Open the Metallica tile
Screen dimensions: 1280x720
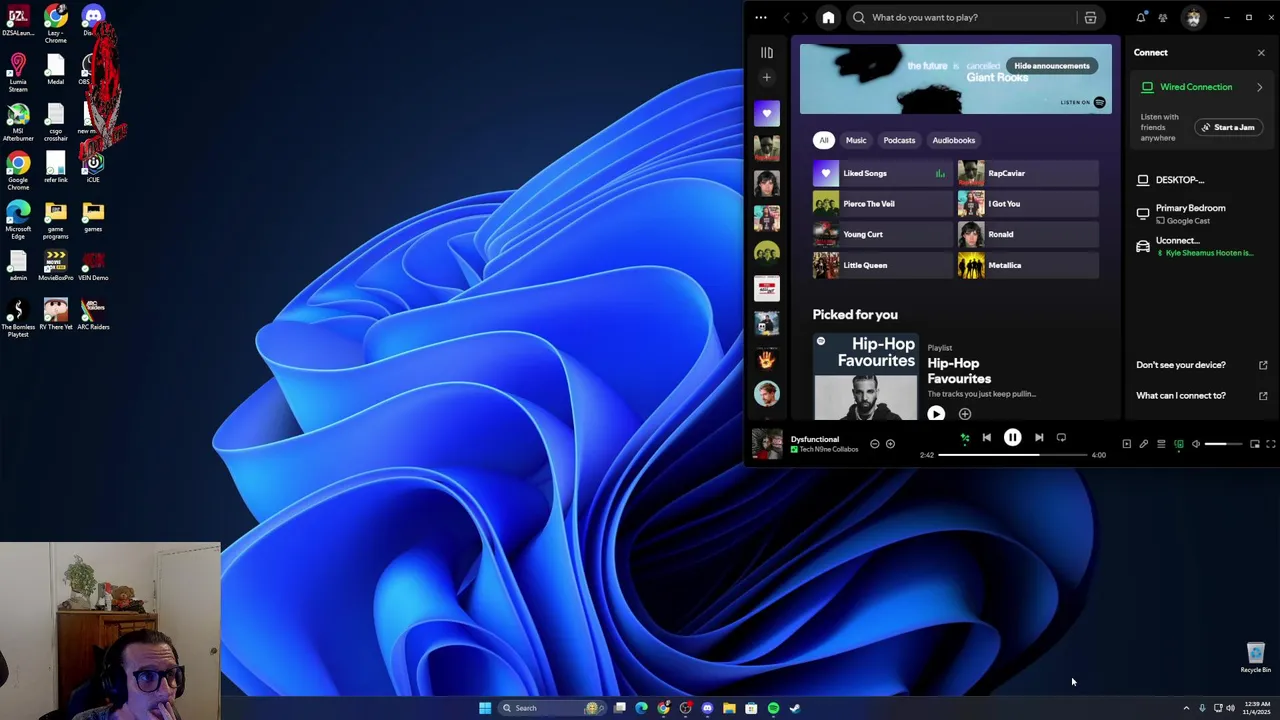pyautogui.click(x=1028, y=265)
